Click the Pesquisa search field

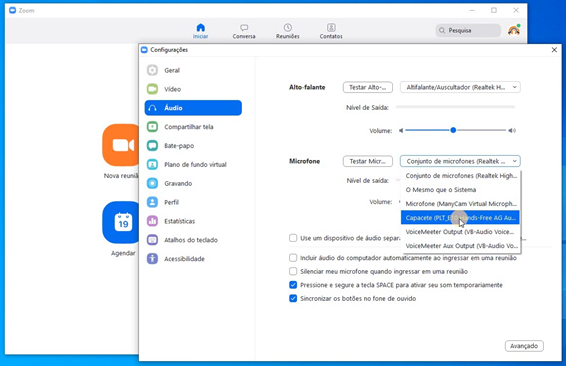coord(468,30)
